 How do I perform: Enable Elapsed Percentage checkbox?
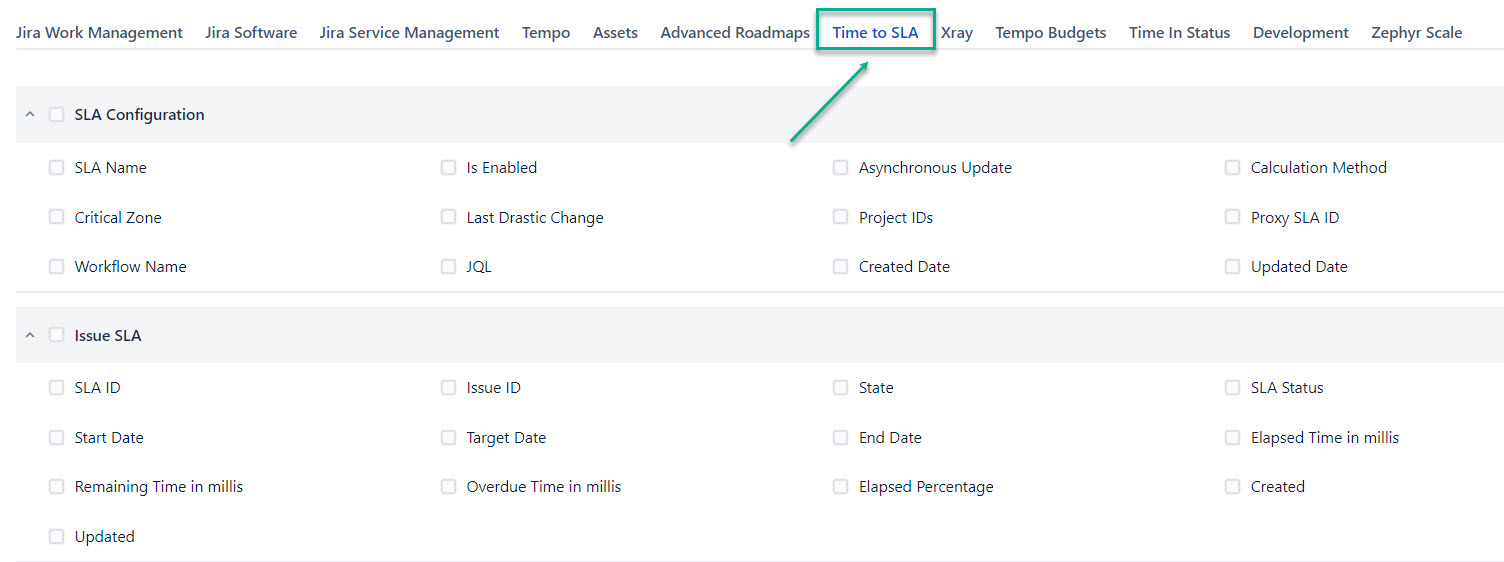click(841, 487)
